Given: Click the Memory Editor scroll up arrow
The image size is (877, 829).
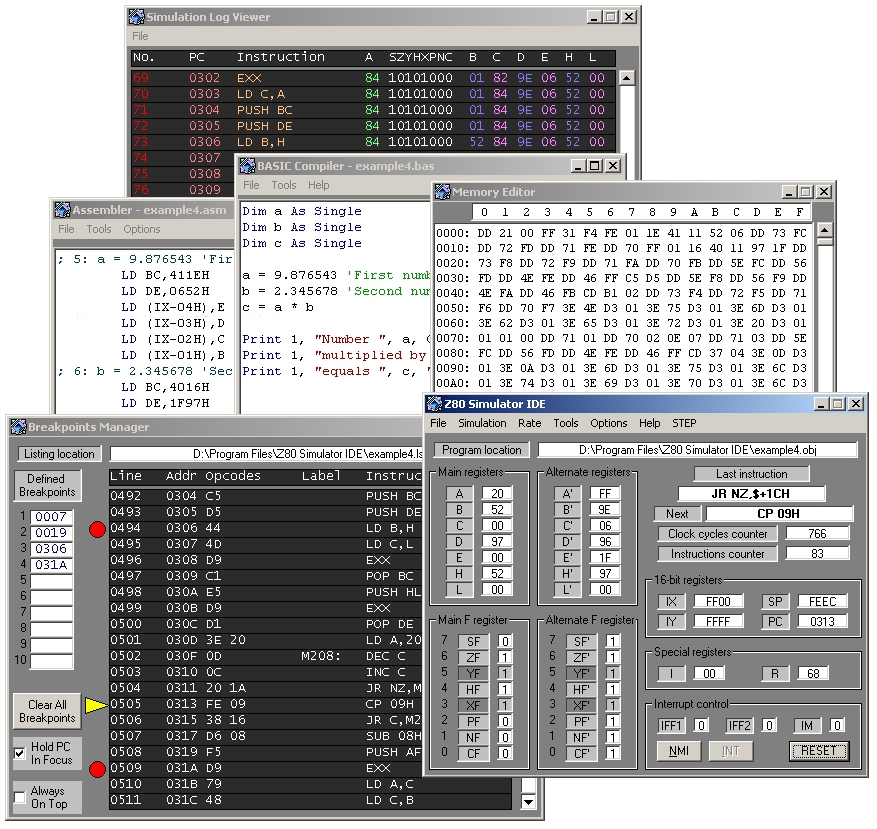Looking at the screenshot, I should (825, 230).
